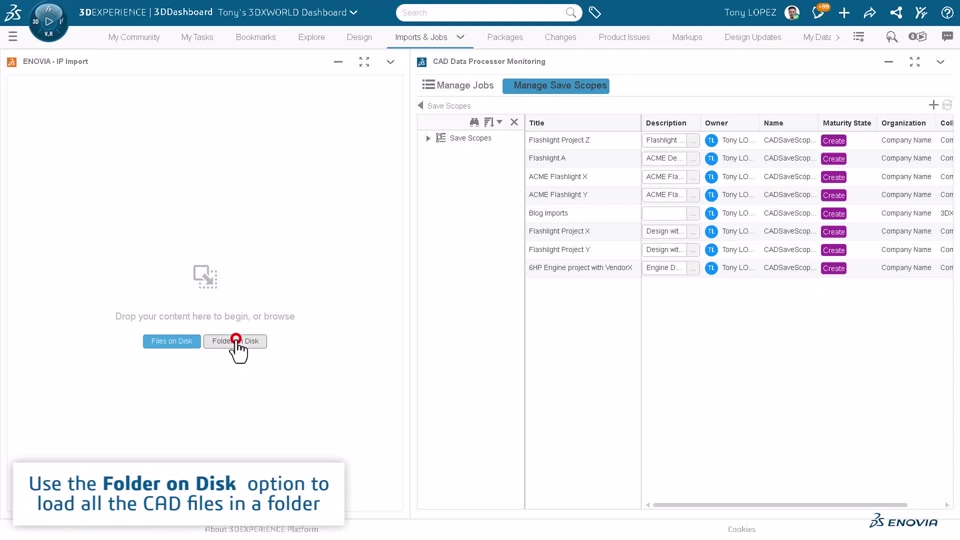This screenshot has width=960, height=540.
Task: Open the chat comment icon at far right
Action: tap(947, 37)
